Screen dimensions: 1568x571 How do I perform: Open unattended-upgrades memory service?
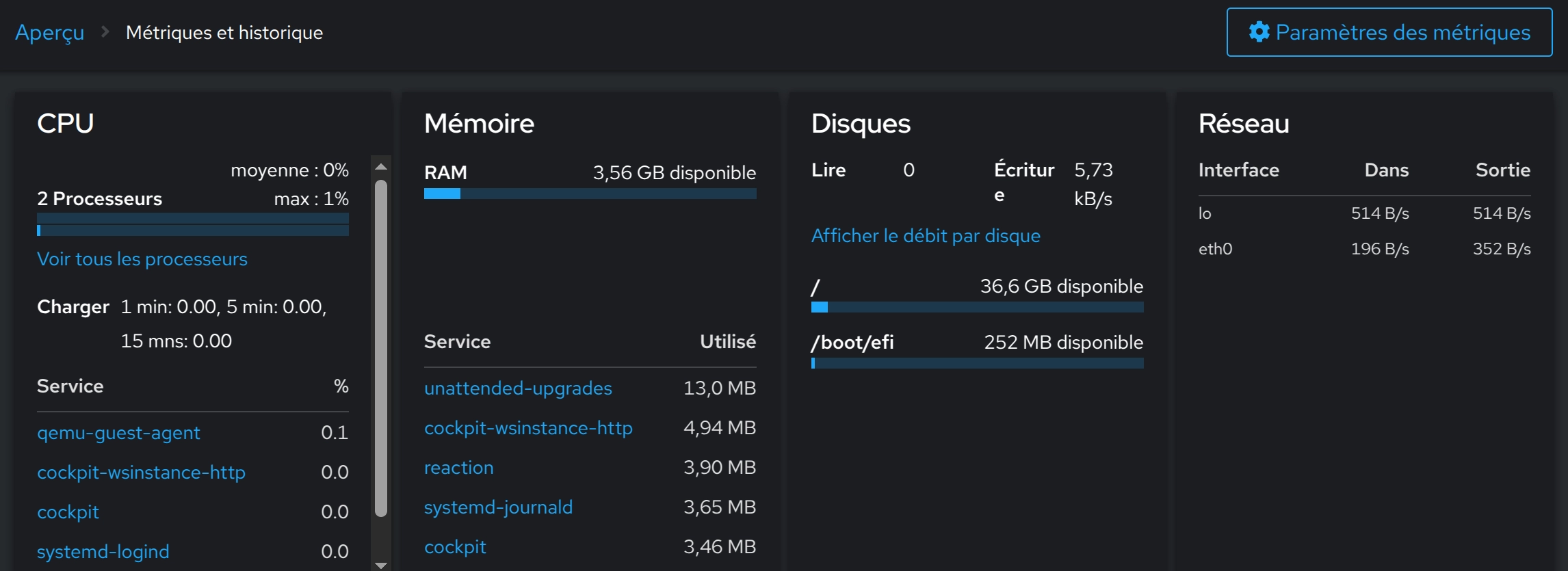pyautogui.click(x=518, y=388)
